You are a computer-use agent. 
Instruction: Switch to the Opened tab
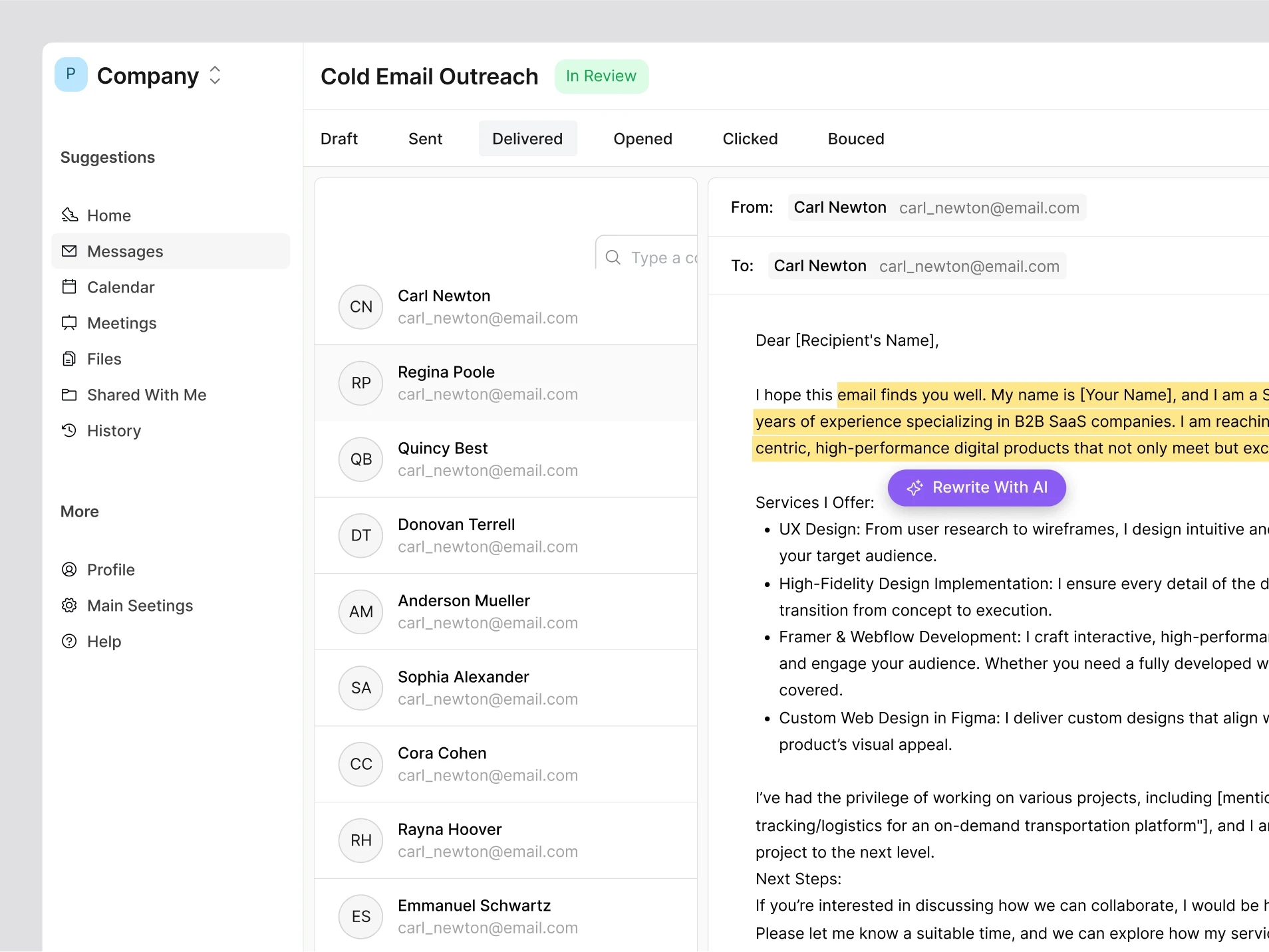click(642, 138)
